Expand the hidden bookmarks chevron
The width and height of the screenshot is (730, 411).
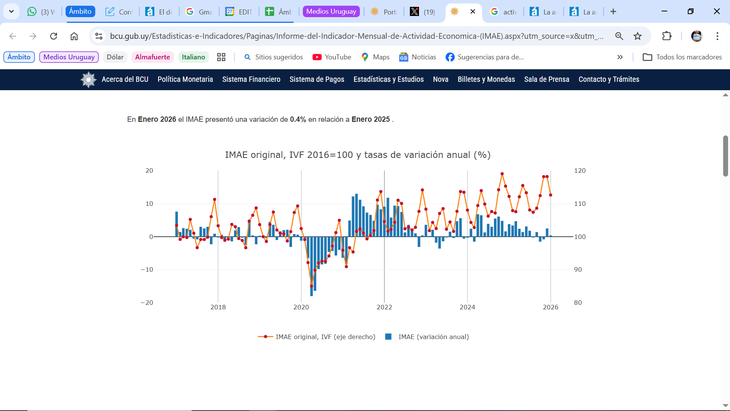[x=620, y=57]
